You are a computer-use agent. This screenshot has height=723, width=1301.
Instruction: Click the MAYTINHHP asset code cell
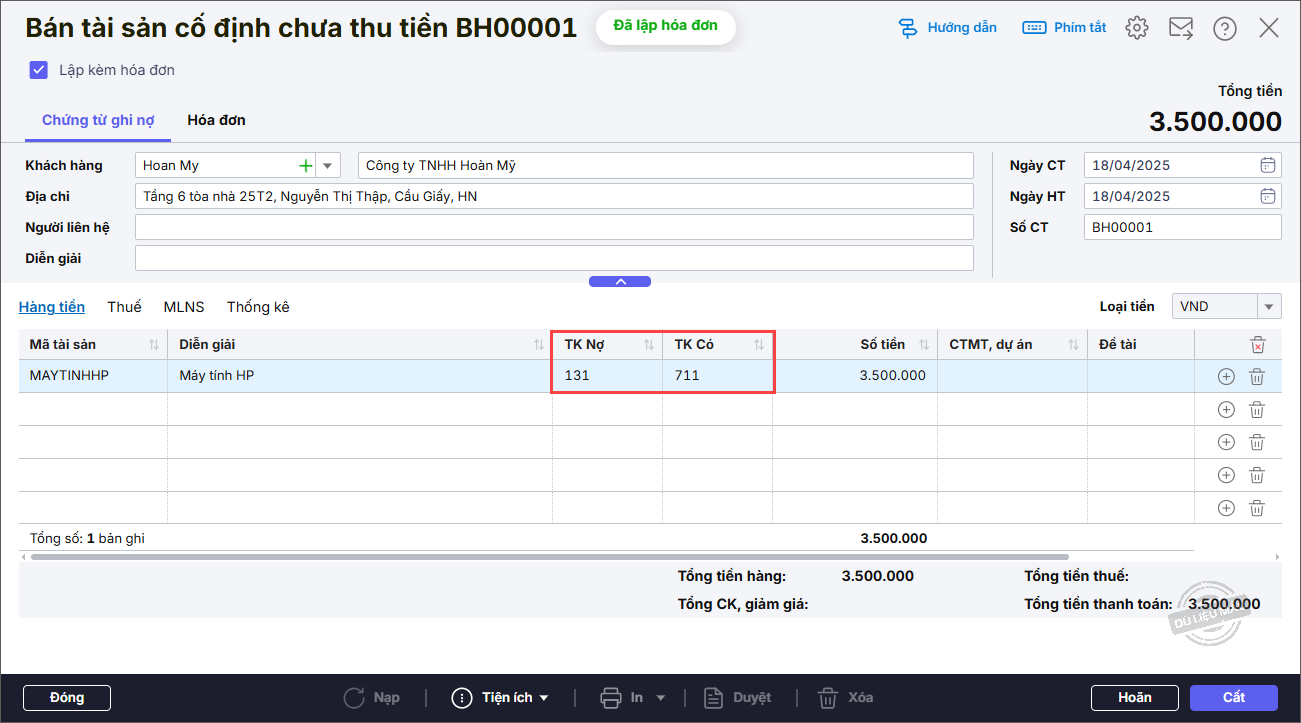tap(93, 376)
